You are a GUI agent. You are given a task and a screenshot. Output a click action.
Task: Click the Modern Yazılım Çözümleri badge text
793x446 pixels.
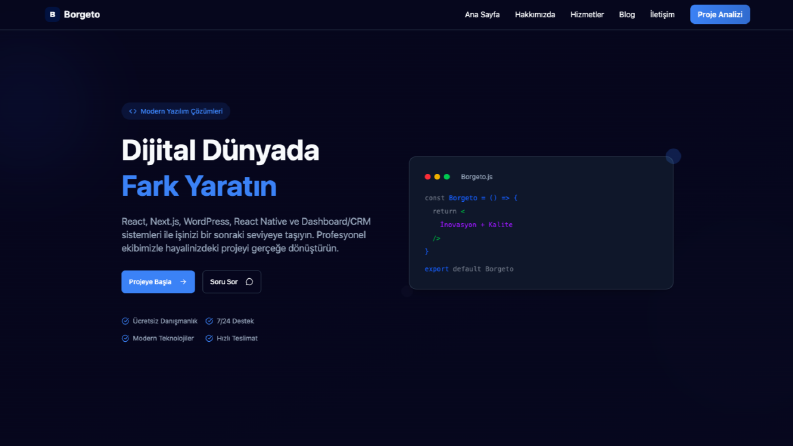click(182, 111)
